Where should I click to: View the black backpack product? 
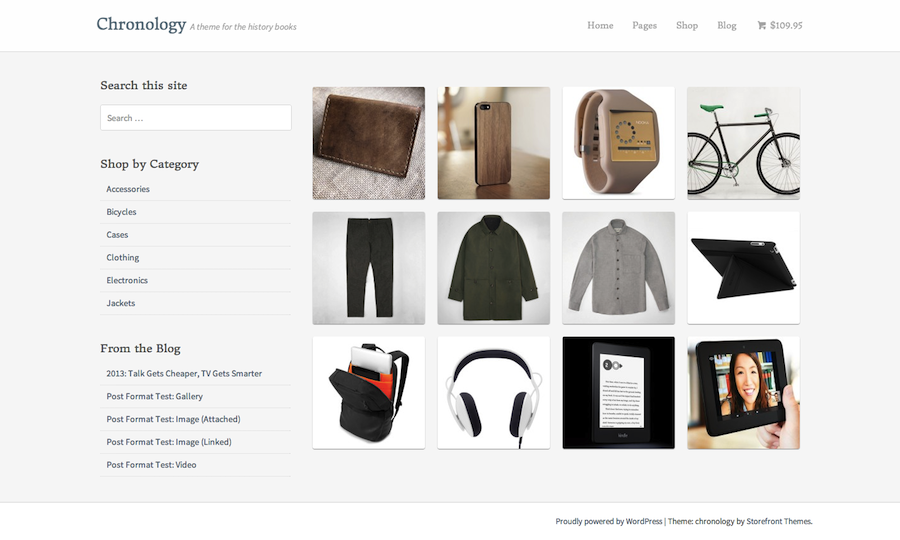pos(368,393)
